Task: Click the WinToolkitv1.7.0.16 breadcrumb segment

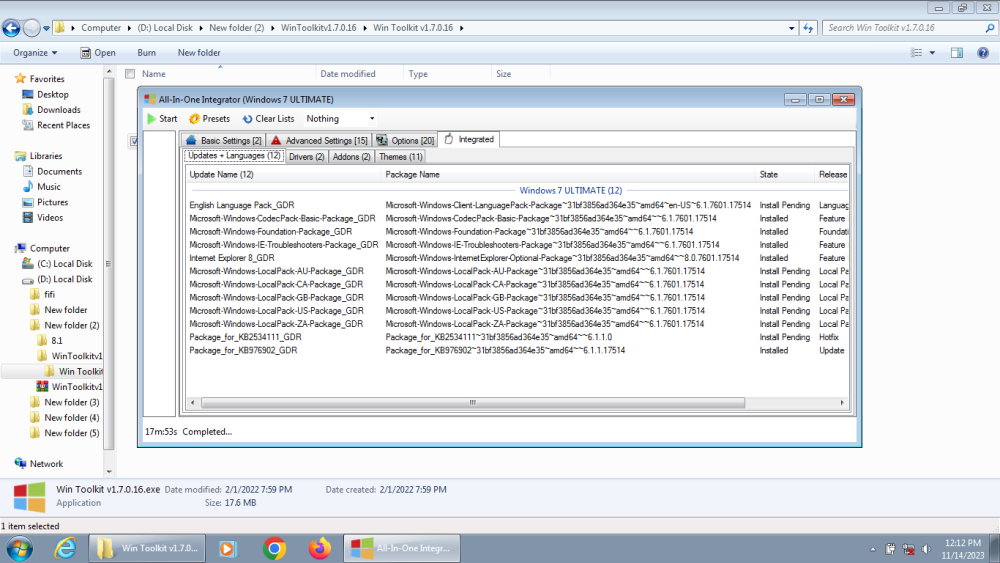Action: pos(318,28)
